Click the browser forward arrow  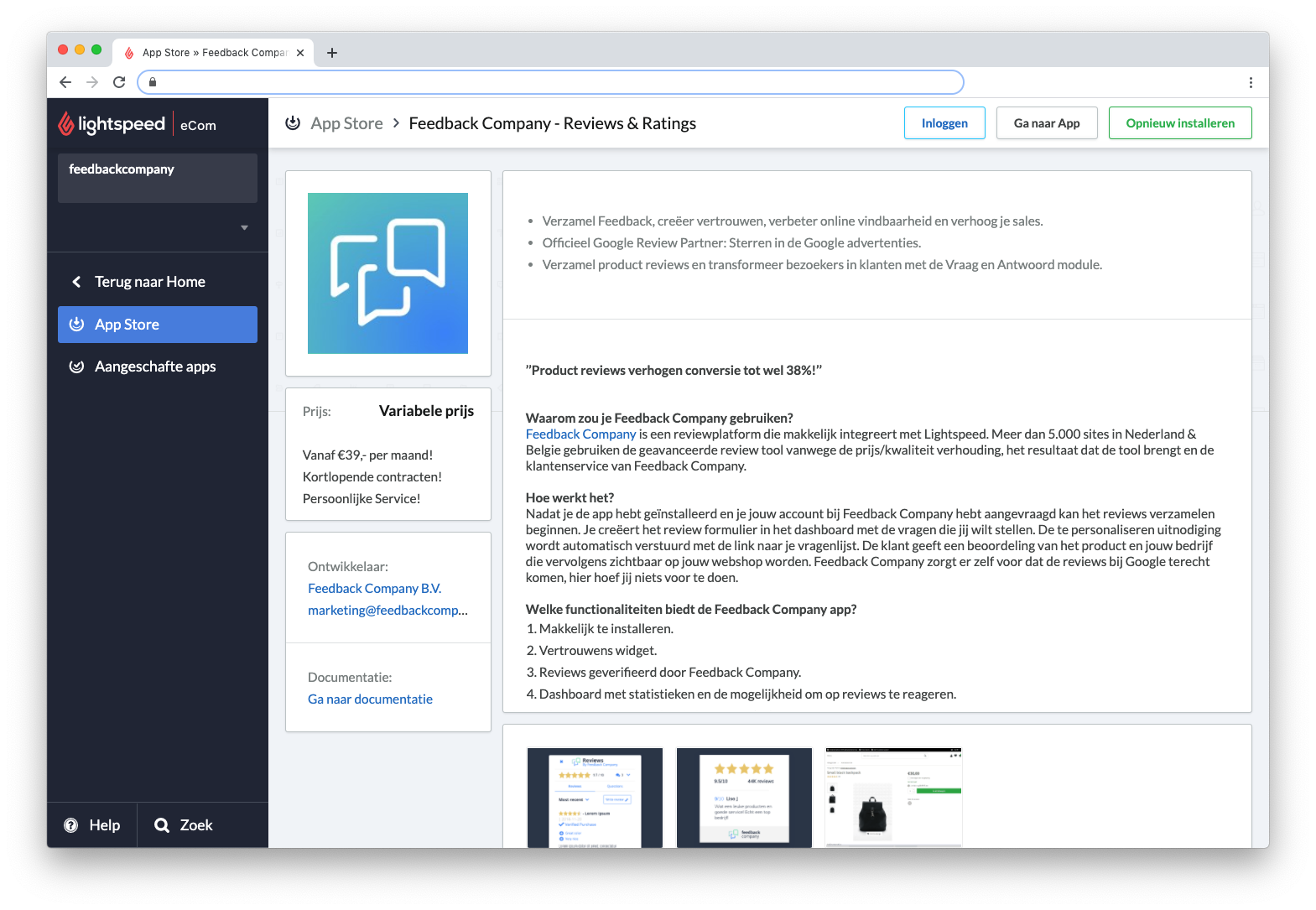click(x=92, y=82)
